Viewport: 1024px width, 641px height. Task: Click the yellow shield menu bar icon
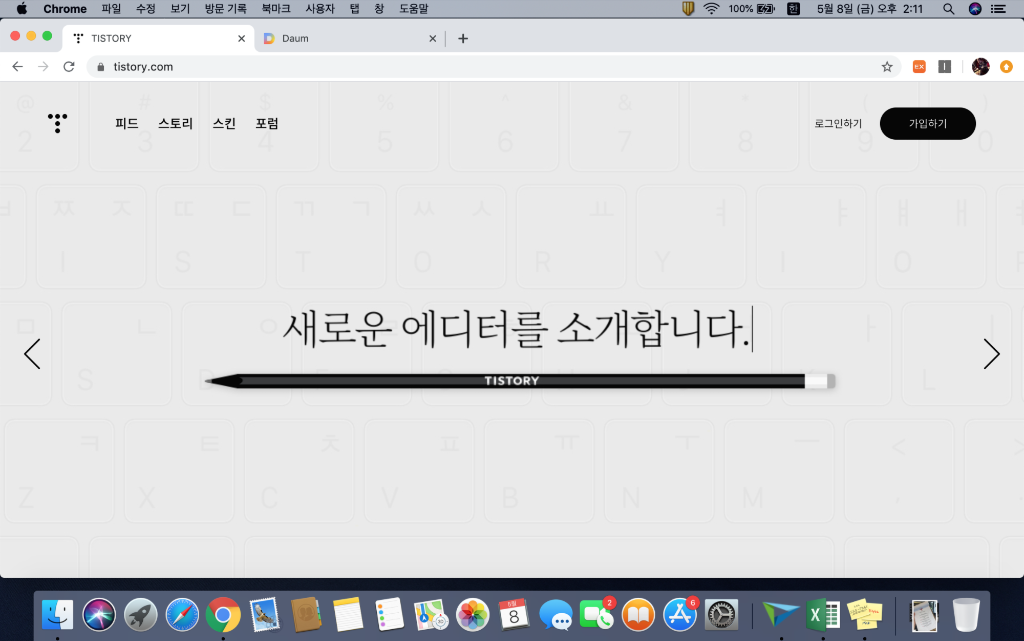pos(688,8)
